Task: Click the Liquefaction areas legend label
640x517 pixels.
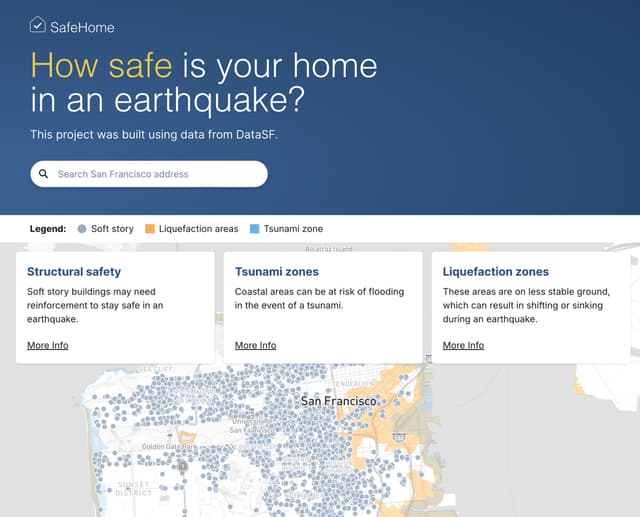Action: [x=198, y=229]
